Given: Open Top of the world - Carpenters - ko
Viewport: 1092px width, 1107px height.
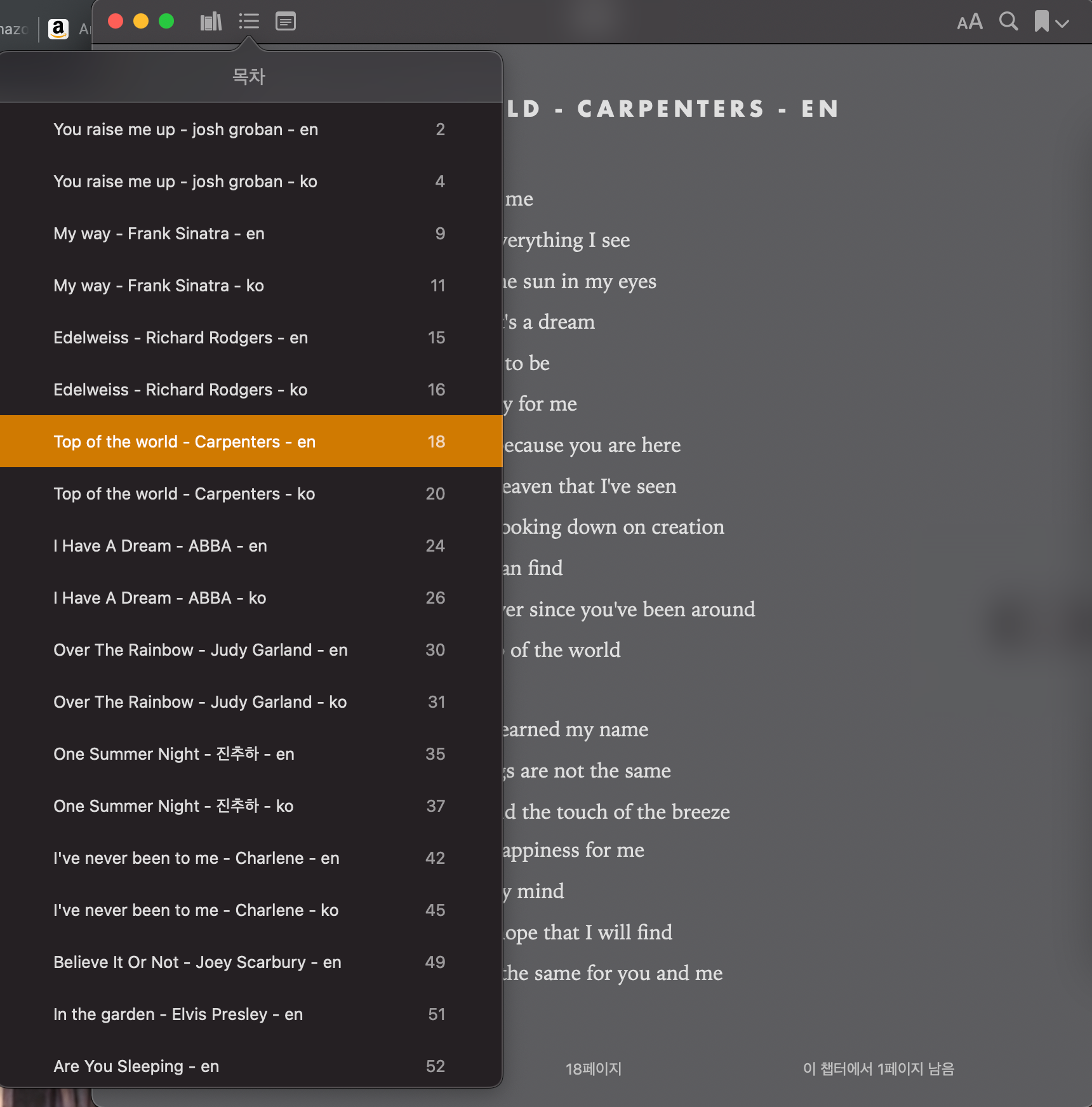Looking at the screenshot, I should click(x=251, y=494).
